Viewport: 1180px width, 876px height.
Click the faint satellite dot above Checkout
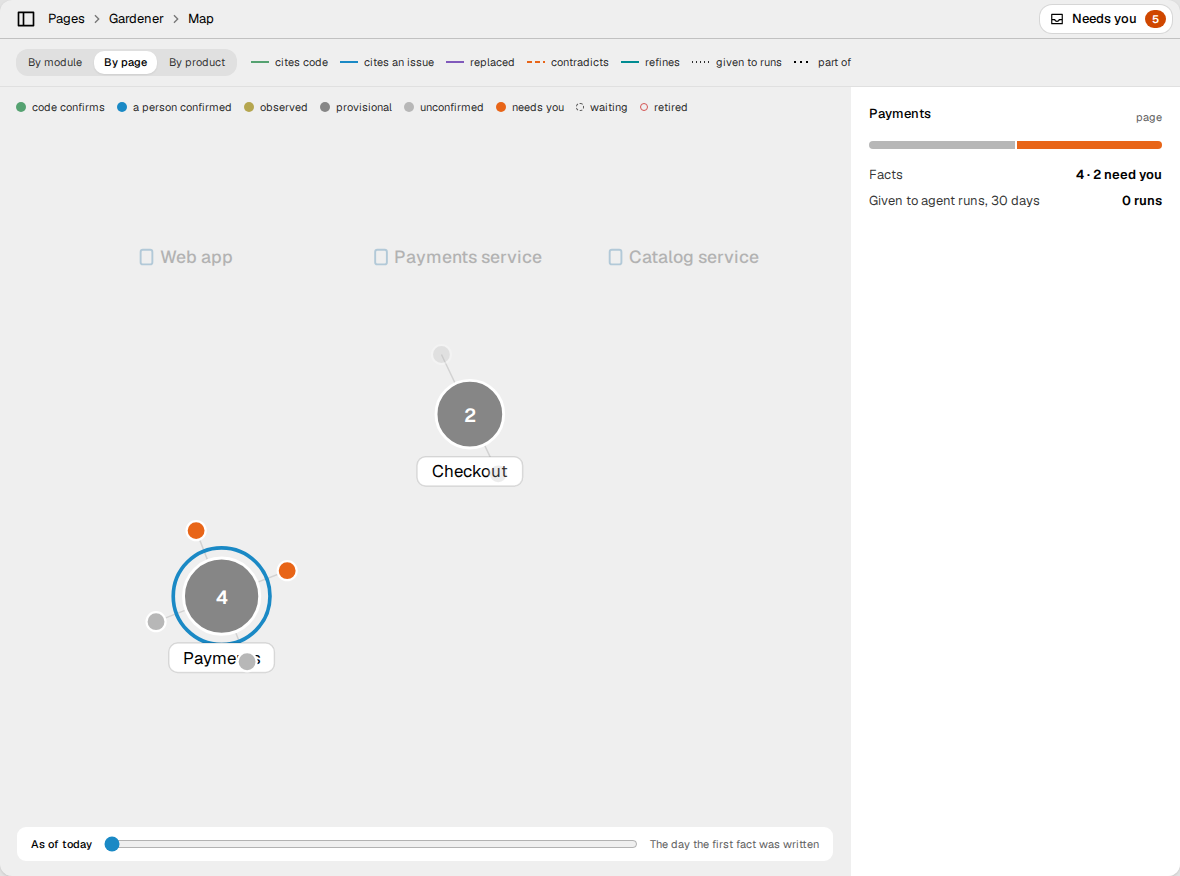point(442,354)
